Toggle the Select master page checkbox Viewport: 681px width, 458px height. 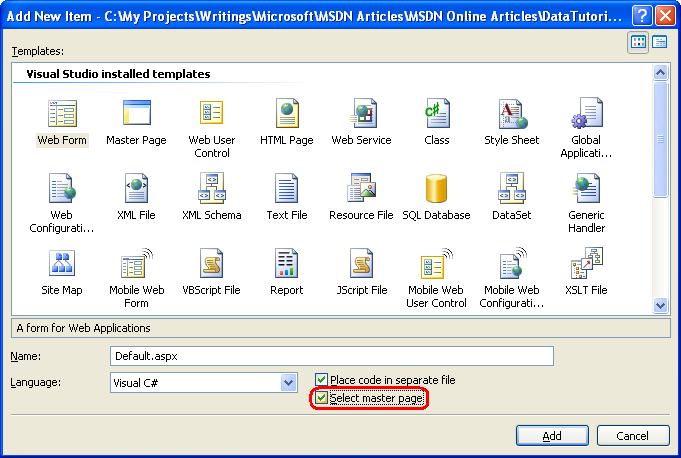tap(321, 398)
